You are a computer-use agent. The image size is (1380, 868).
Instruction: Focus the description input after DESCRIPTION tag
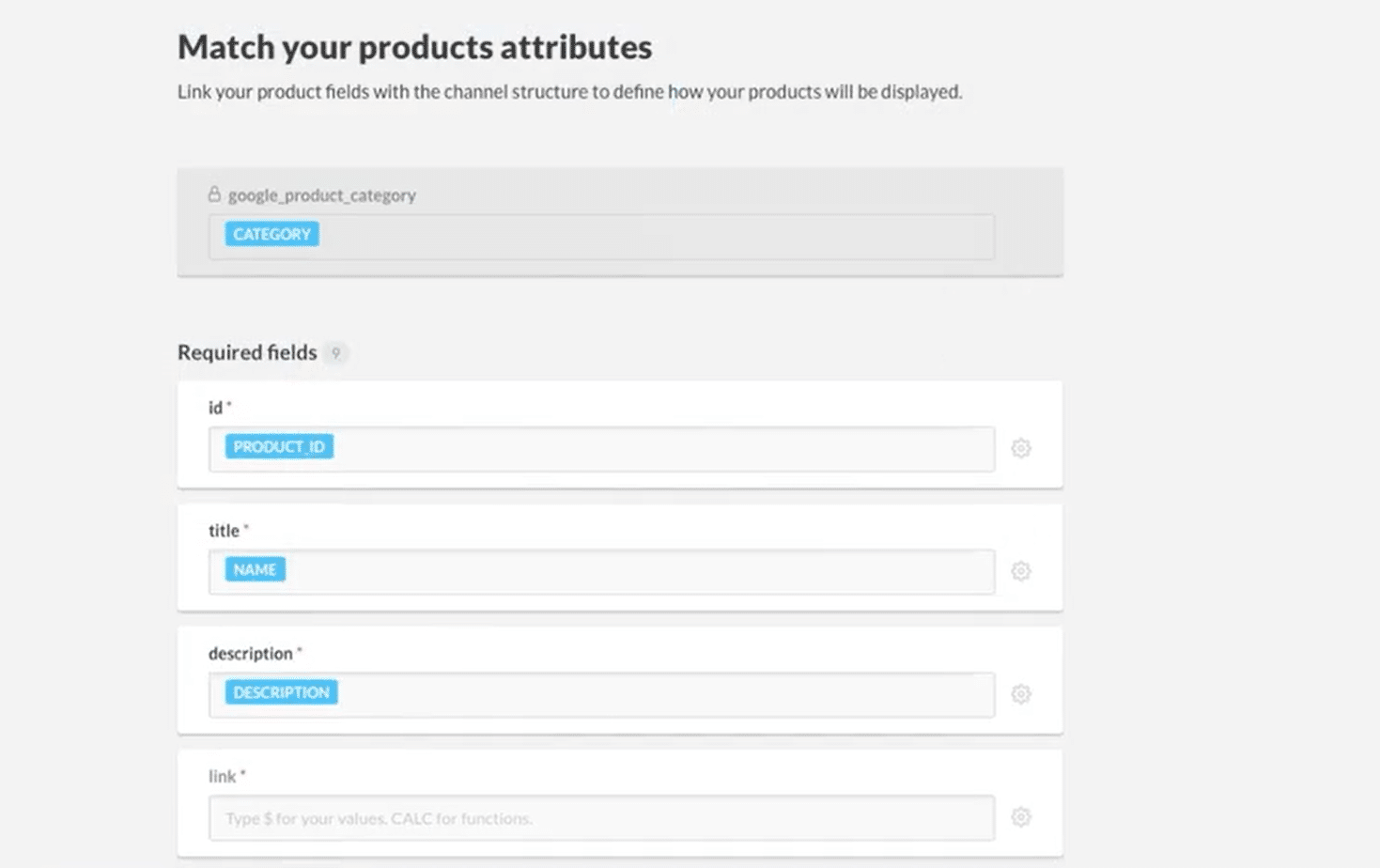click(665, 695)
